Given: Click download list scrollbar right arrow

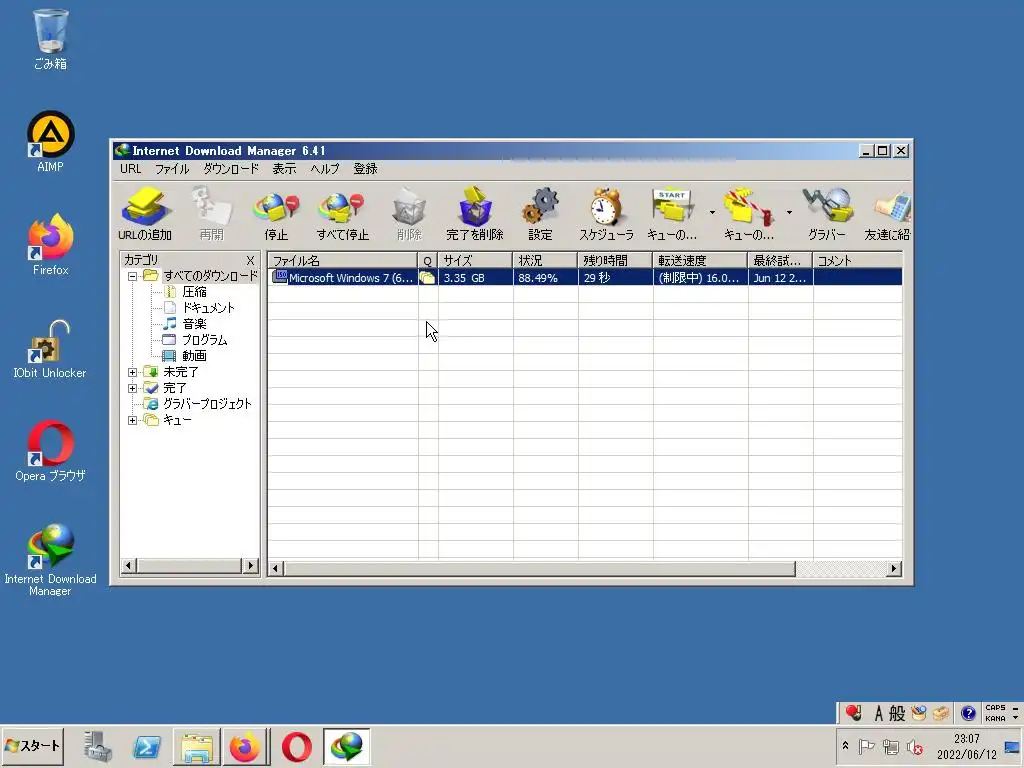Looking at the screenshot, I should point(893,569).
